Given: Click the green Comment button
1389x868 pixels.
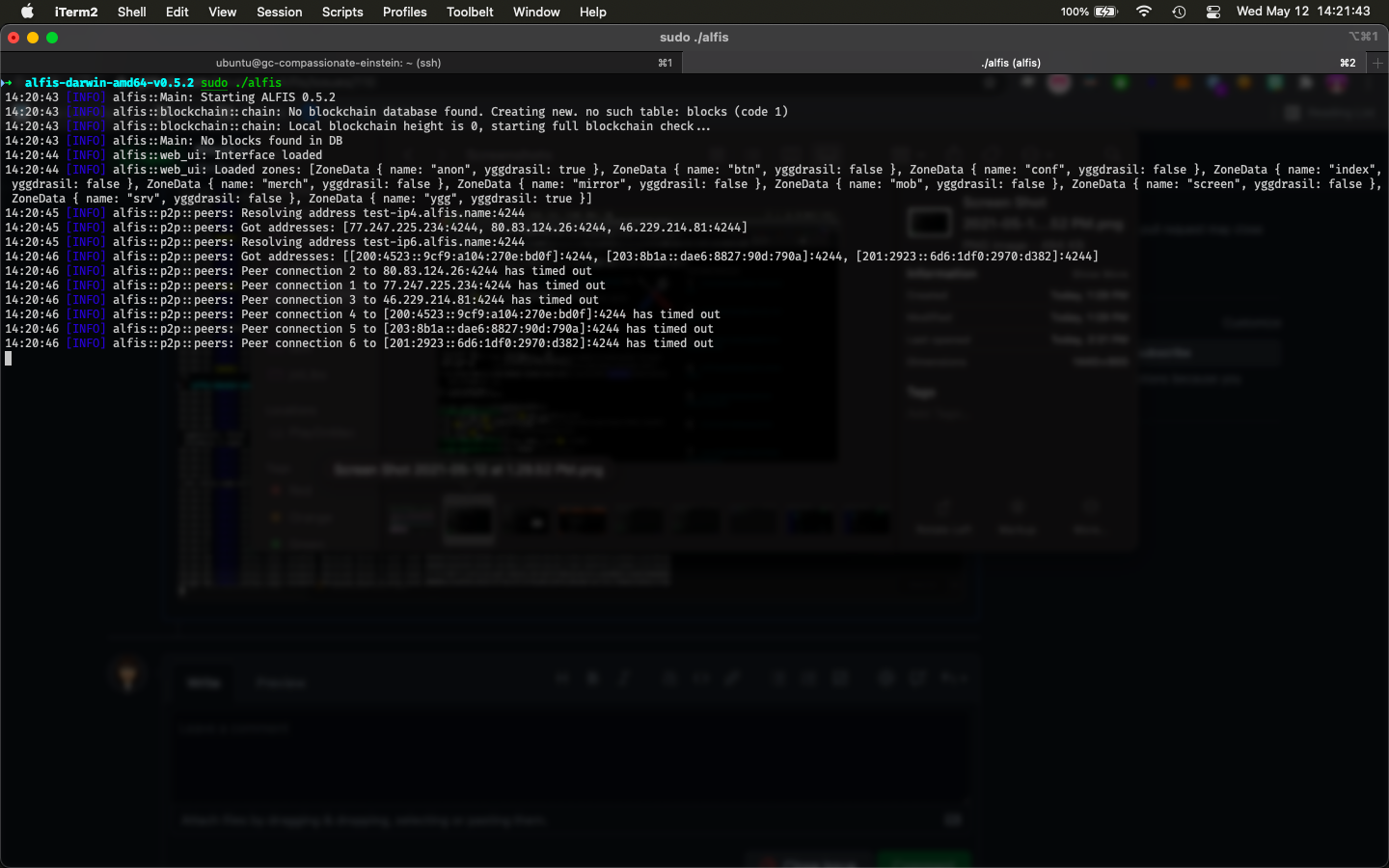Looking at the screenshot, I should [x=923, y=861].
